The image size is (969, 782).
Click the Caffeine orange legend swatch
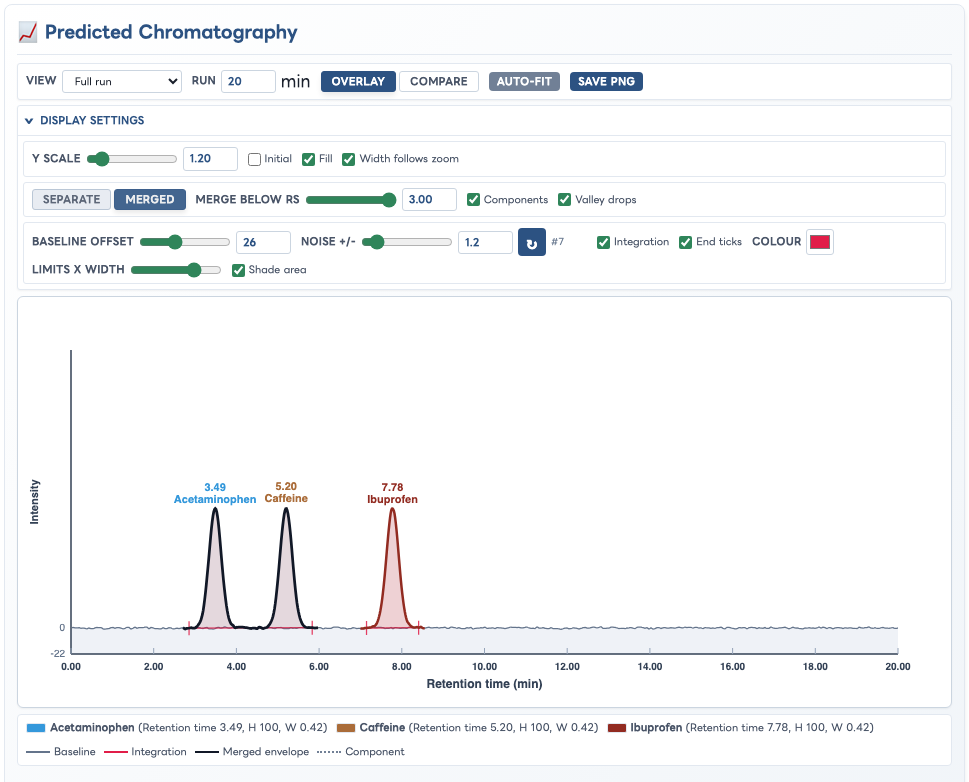click(x=346, y=728)
